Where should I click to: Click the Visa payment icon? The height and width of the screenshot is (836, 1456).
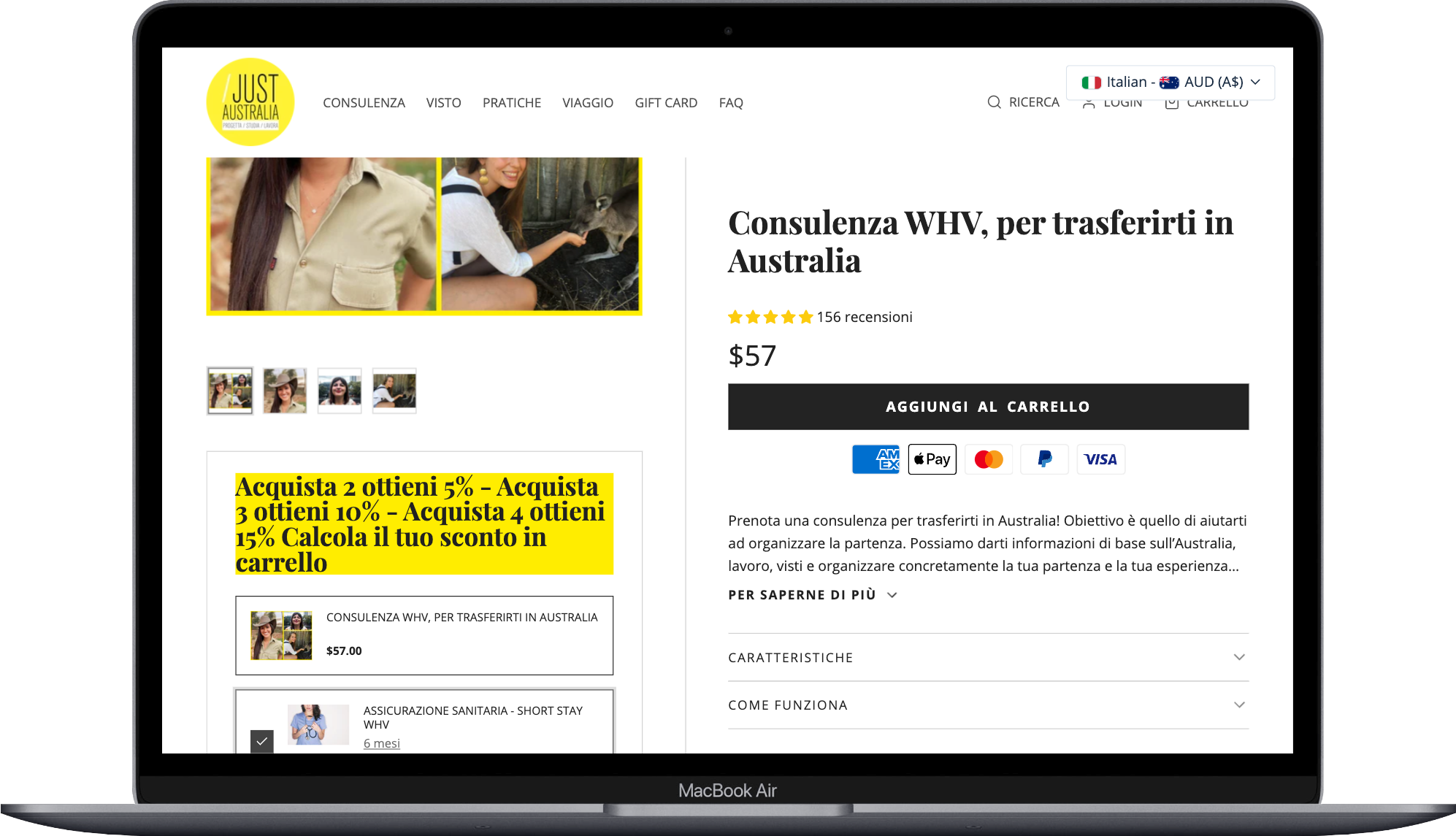1100,459
